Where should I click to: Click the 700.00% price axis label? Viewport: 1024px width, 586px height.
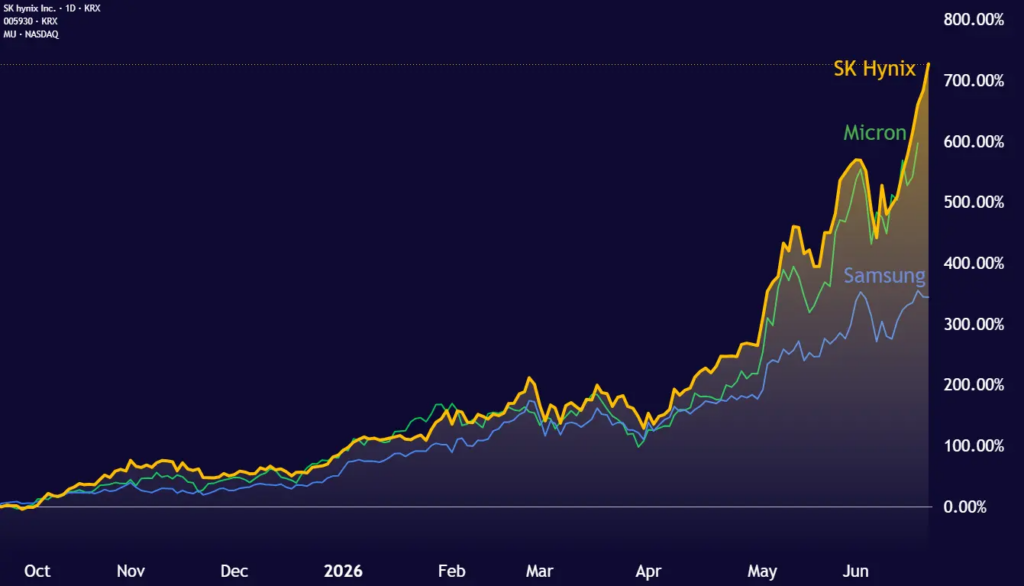coord(973,80)
